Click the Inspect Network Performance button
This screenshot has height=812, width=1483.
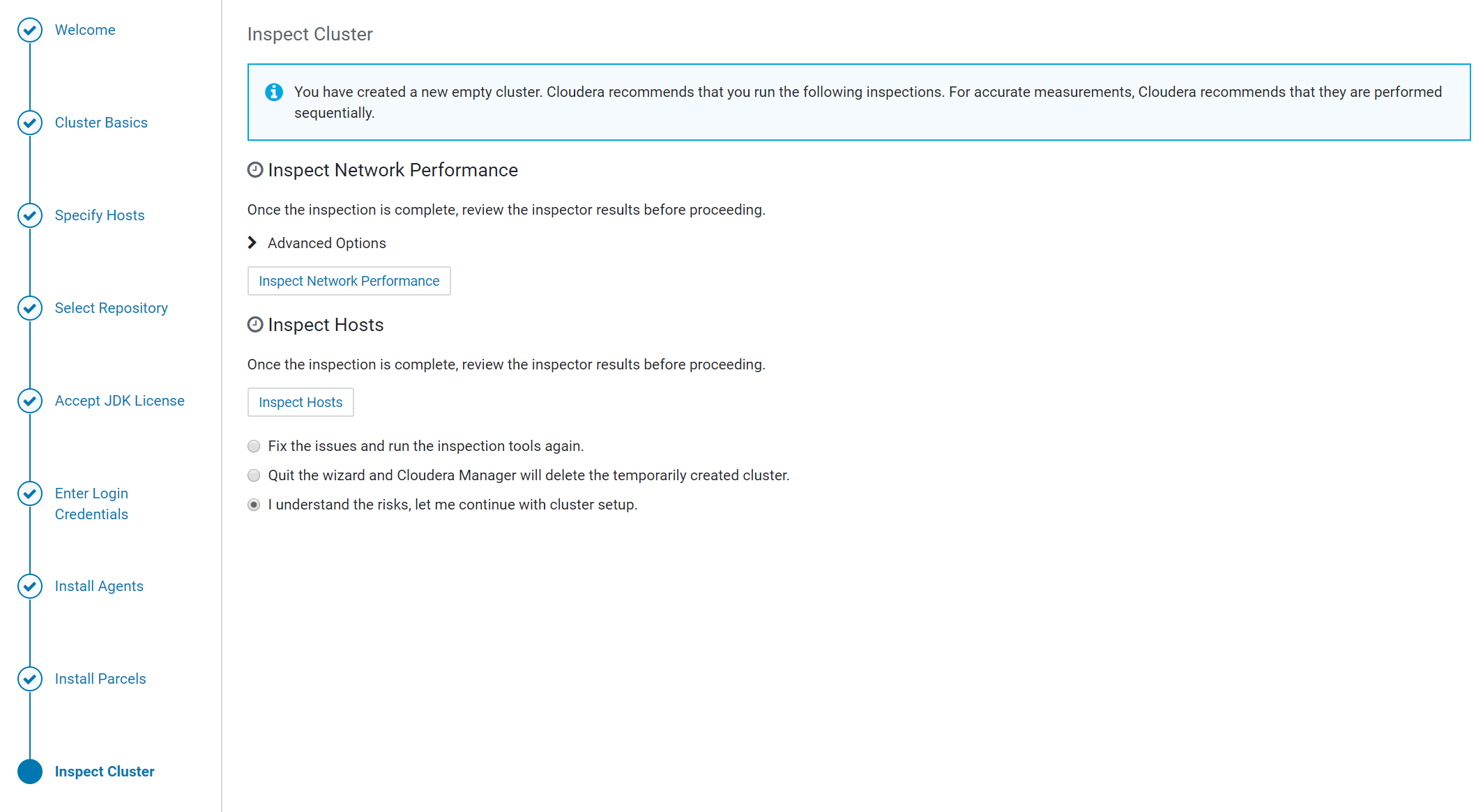click(349, 281)
